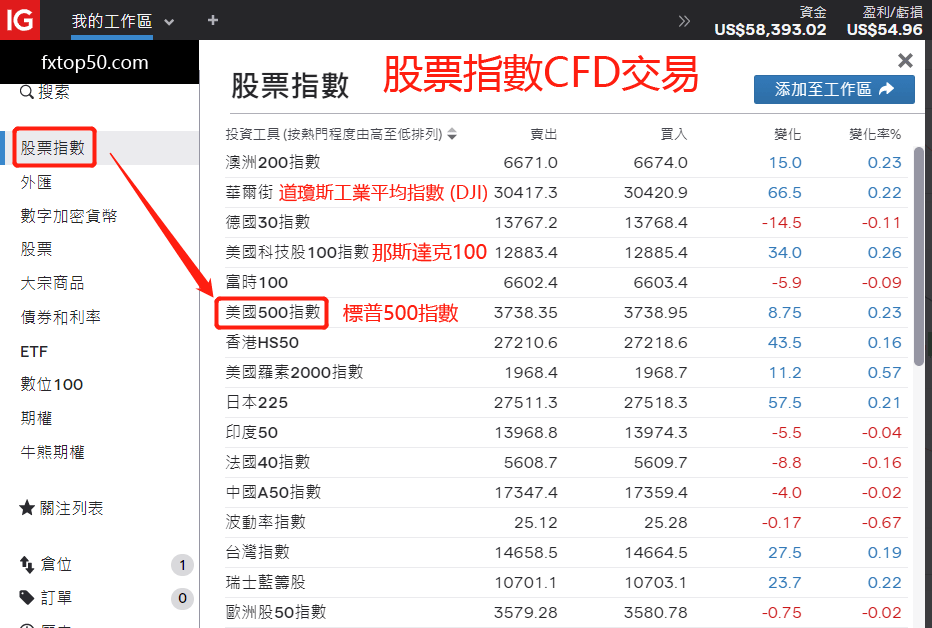Viewport: 932px width, 628px height.
Task: Open 大宗商品 category
Action: point(52,283)
